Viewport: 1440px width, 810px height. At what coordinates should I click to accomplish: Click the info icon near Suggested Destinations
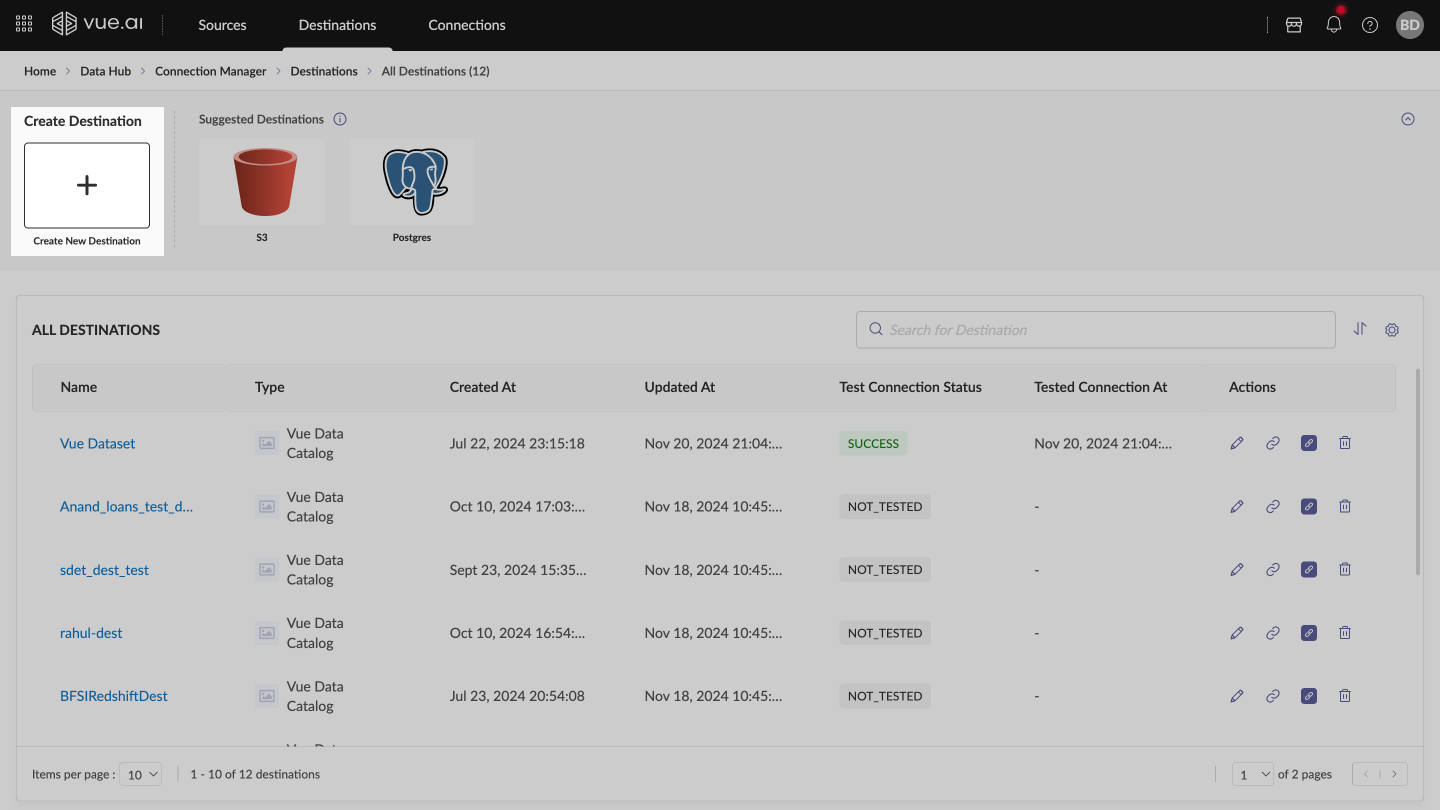tap(340, 119)
